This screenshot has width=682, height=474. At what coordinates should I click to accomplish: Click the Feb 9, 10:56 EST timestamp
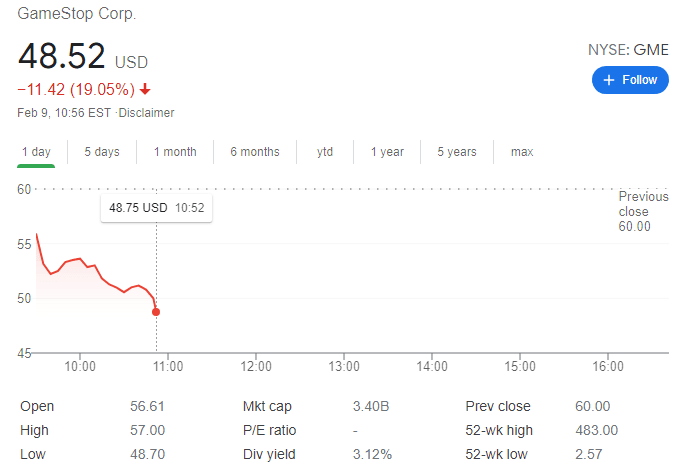pos(64,113)
